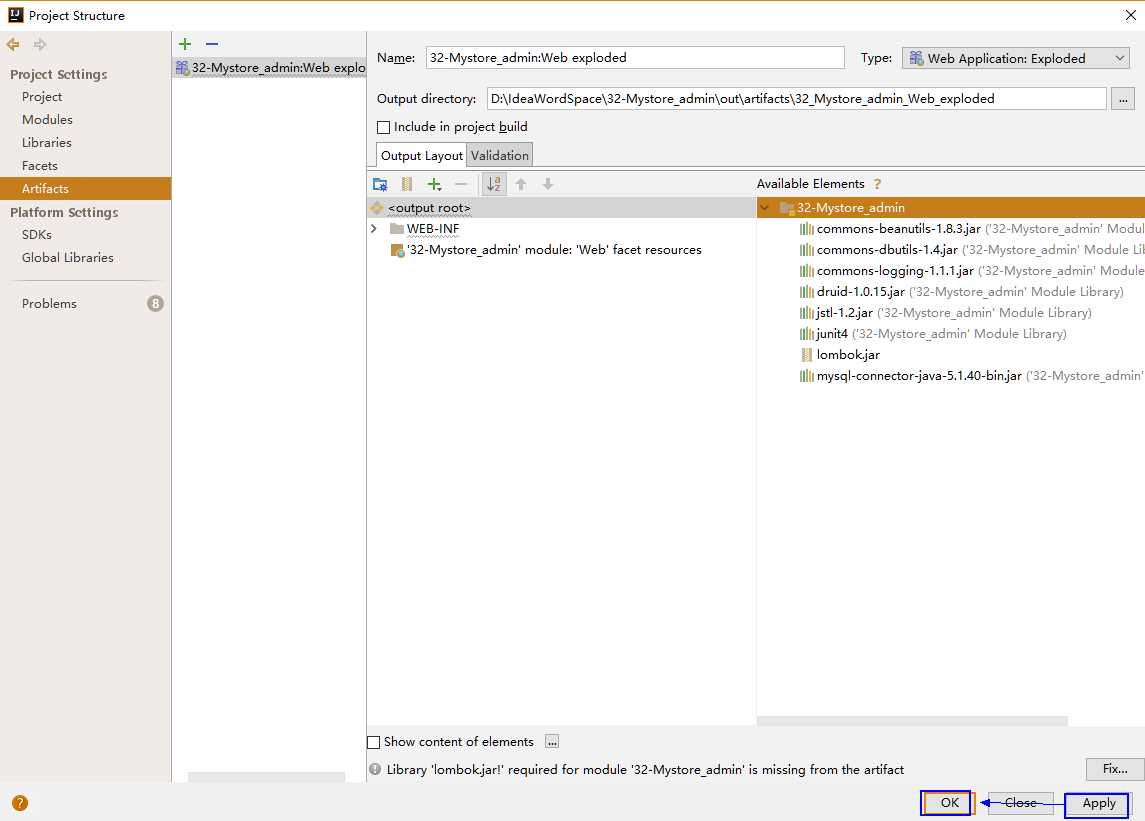The width and height of the screenshot is (1145, 821).
Task: Click the lombok.jar missing library warning icon
Action: click(x=375, y=769)
